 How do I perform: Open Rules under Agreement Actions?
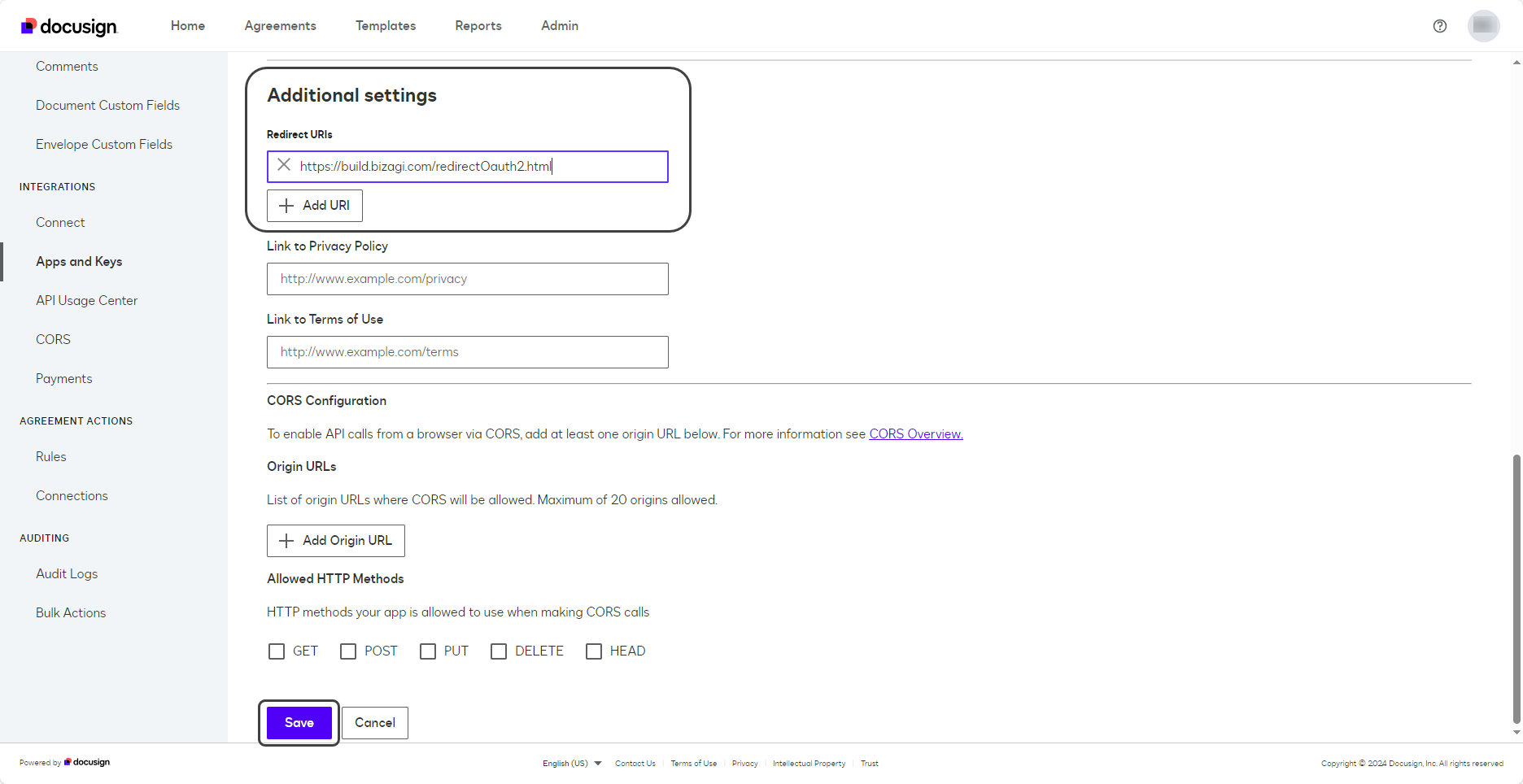tap(50, 457)
